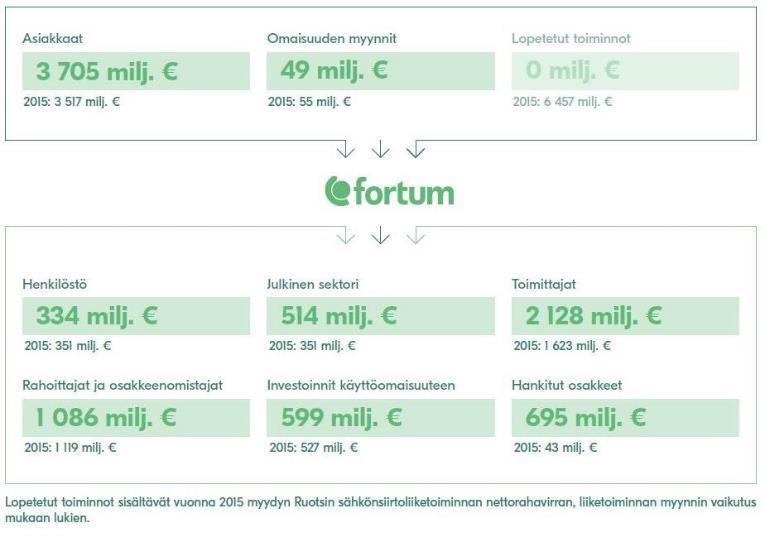Viewport: 765px width, 542px height.
Task: Click the Rahoittajat ja osakkeenomistajat 1 086 milj. box
Action: (x=136, y=418)
